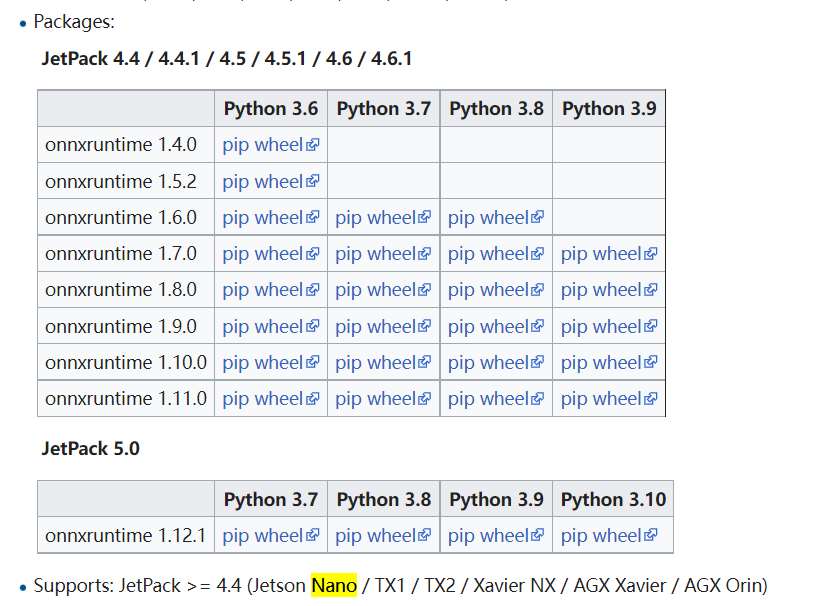Download pip wheel for onnxruntime 1.10.0 Python 3.6
The height and width of the screenshot is (606, 813).
[262, 362]
